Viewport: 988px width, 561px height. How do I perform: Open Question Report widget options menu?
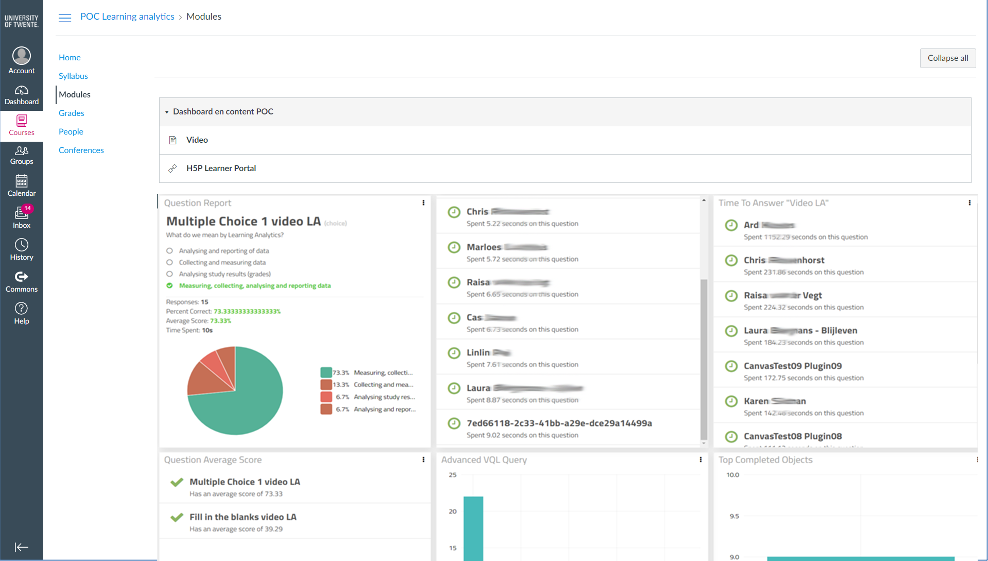[423, 203]
